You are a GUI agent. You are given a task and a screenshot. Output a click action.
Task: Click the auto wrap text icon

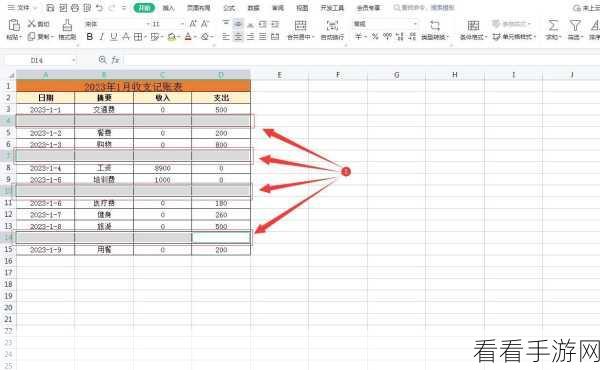click(332, 25)
